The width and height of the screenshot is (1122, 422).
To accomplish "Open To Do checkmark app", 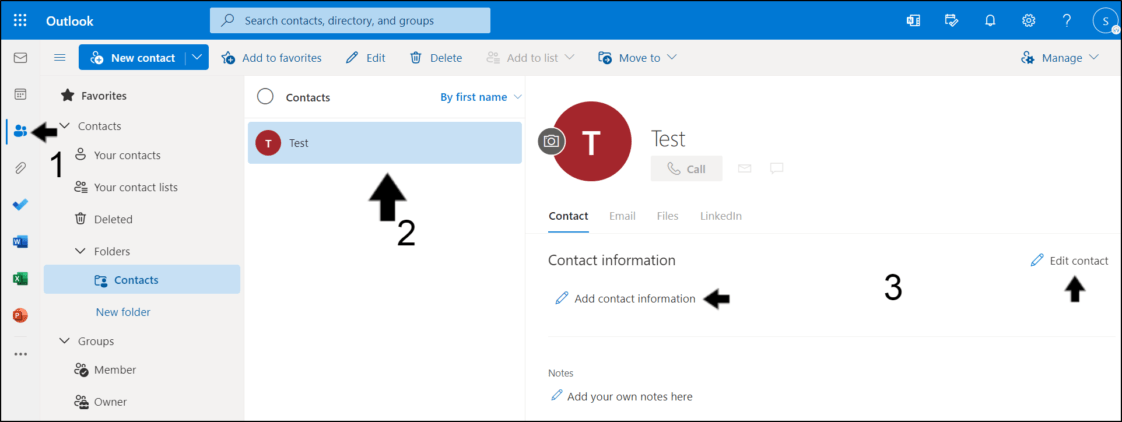I will pos(20,205).
